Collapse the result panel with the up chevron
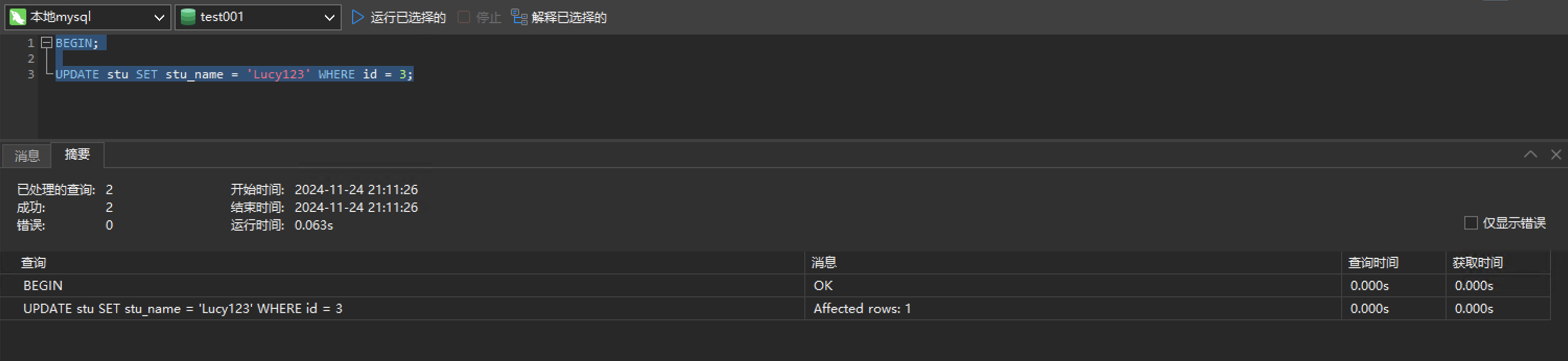The height and width of the screenshot is (361, 1568). pyautogui.click(x=1530, y=154)
